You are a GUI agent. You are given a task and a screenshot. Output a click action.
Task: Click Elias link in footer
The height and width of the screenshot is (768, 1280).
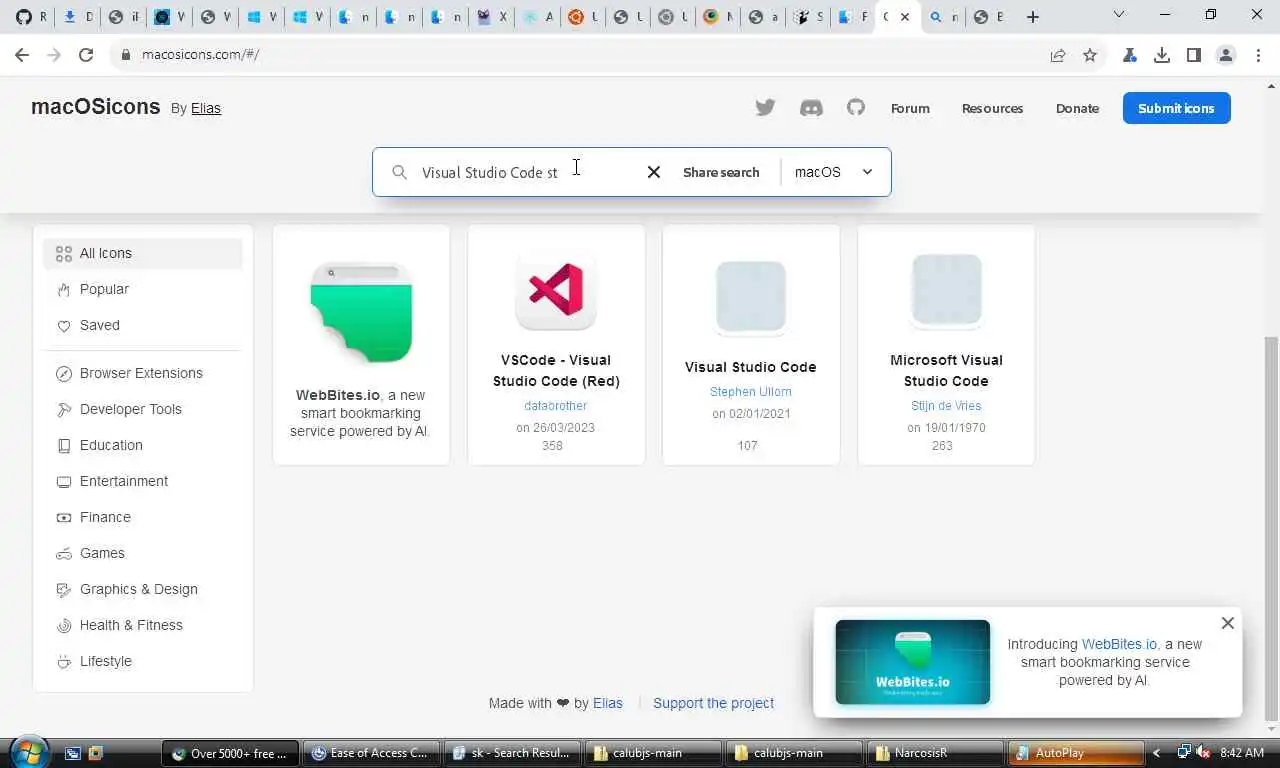pyautogui.click(x=608, y=703)
